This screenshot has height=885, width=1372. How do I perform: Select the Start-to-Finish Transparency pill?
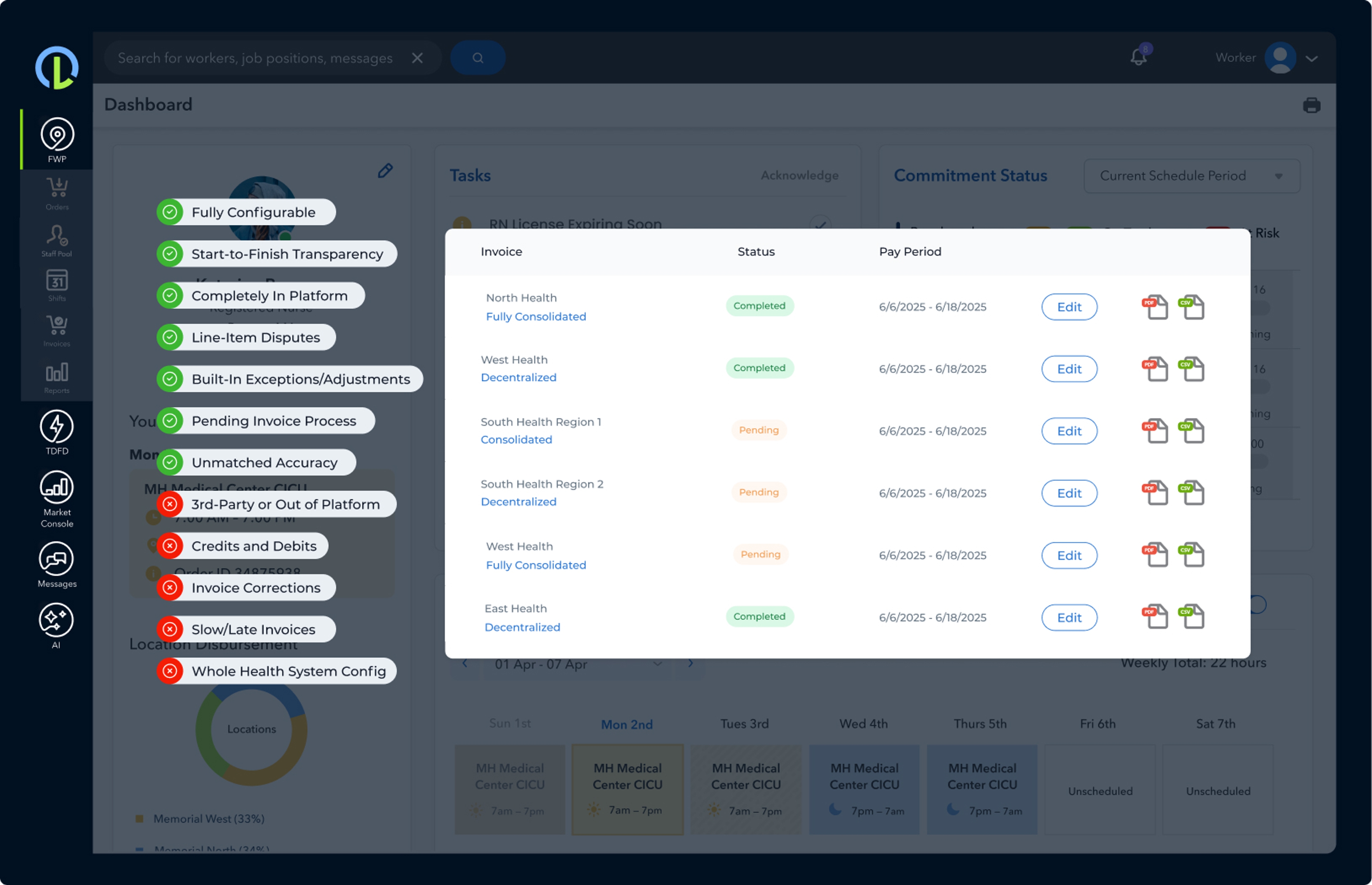click(x=277, y=253)
